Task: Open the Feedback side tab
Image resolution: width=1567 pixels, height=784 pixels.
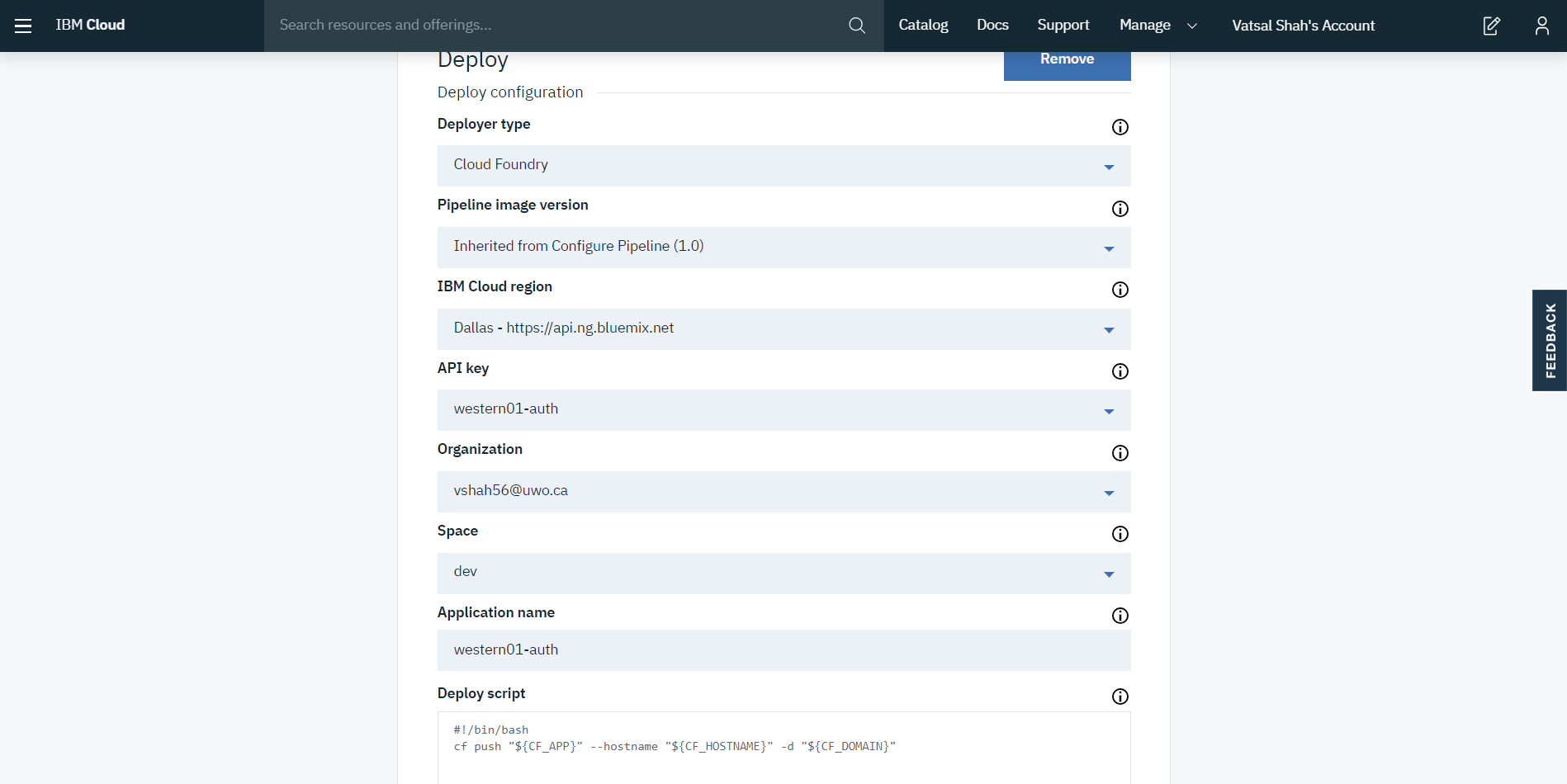Action: 1550,340
